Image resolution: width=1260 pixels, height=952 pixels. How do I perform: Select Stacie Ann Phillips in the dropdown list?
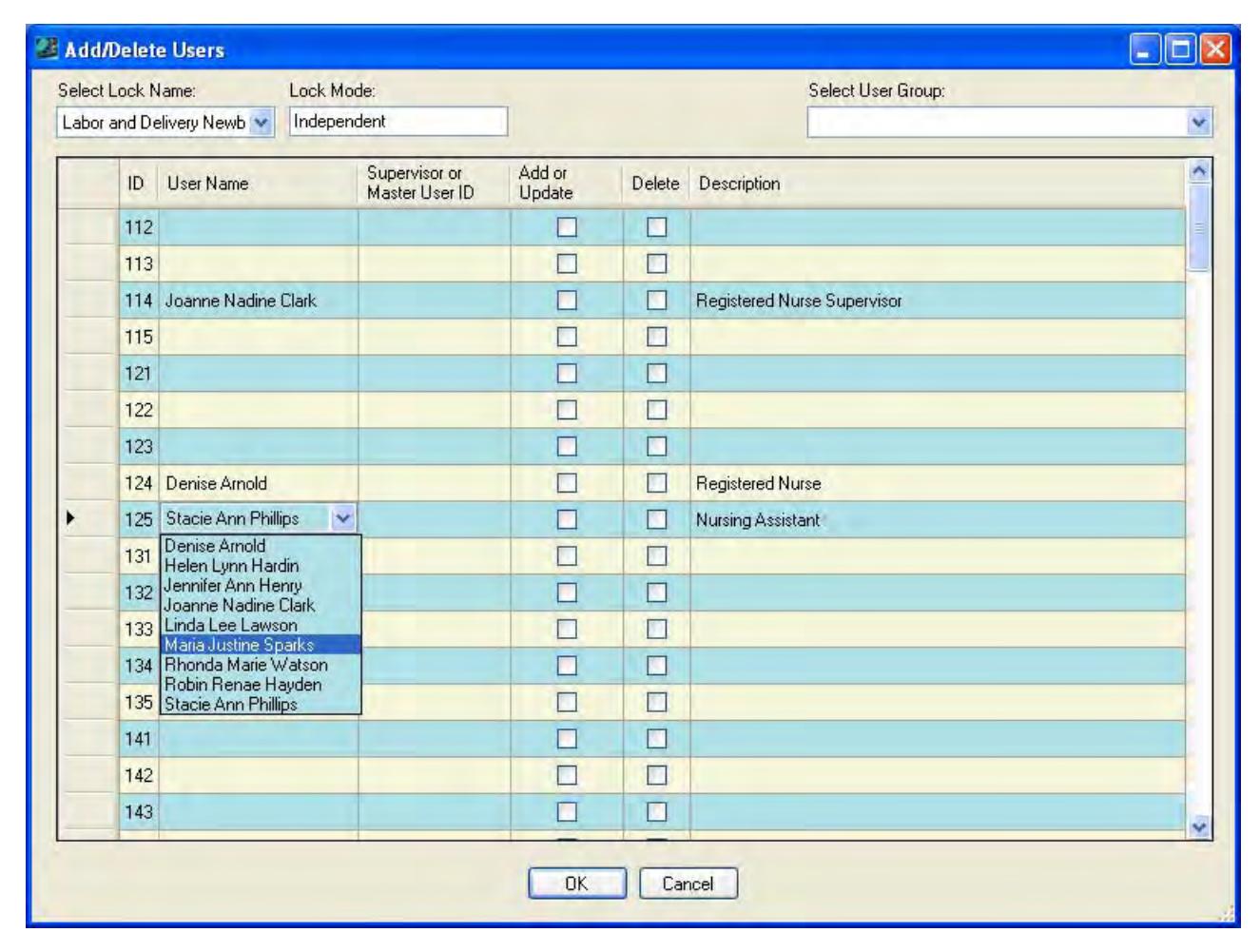click(x=260, y=705)
